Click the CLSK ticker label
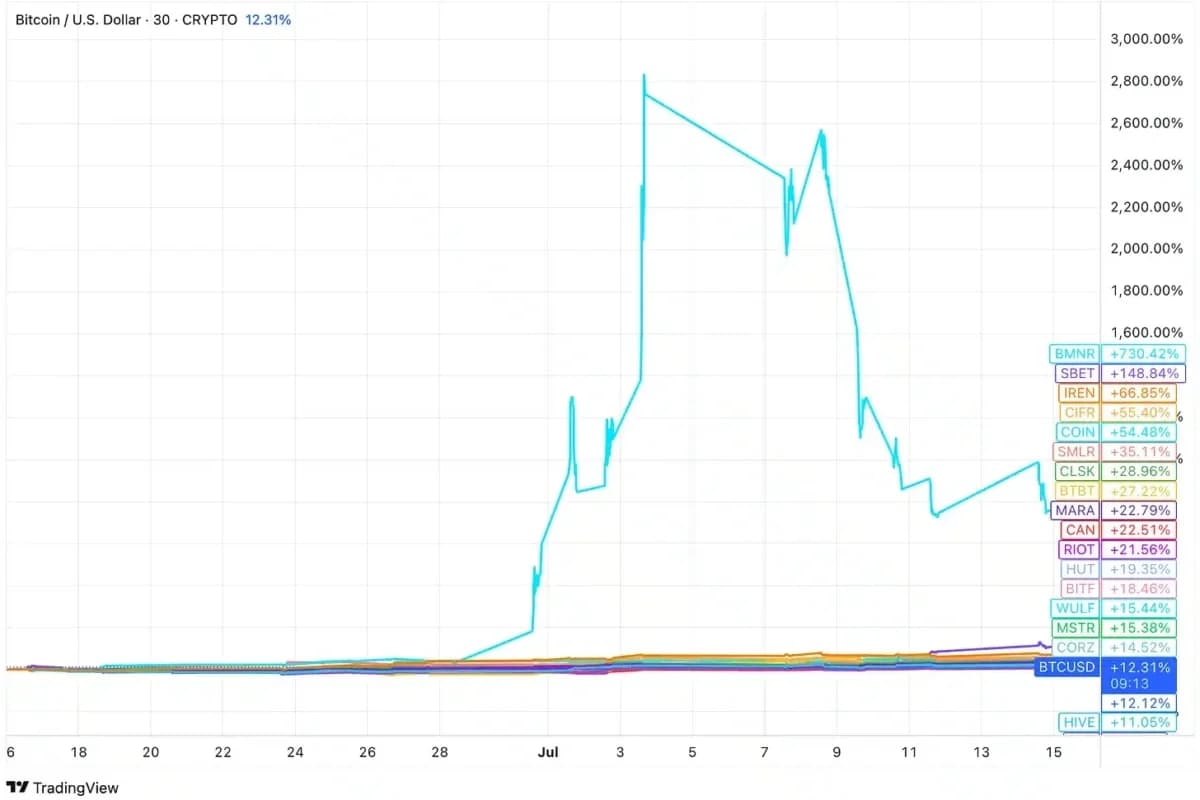The image size is (1200, 800). point(1077,471)
